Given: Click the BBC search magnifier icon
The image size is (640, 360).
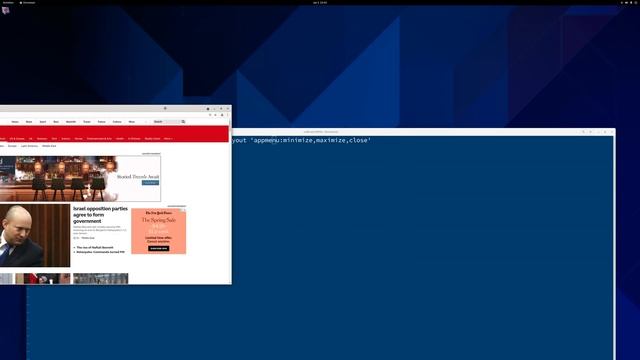Looking at the screenshot, I should [183, 122].
